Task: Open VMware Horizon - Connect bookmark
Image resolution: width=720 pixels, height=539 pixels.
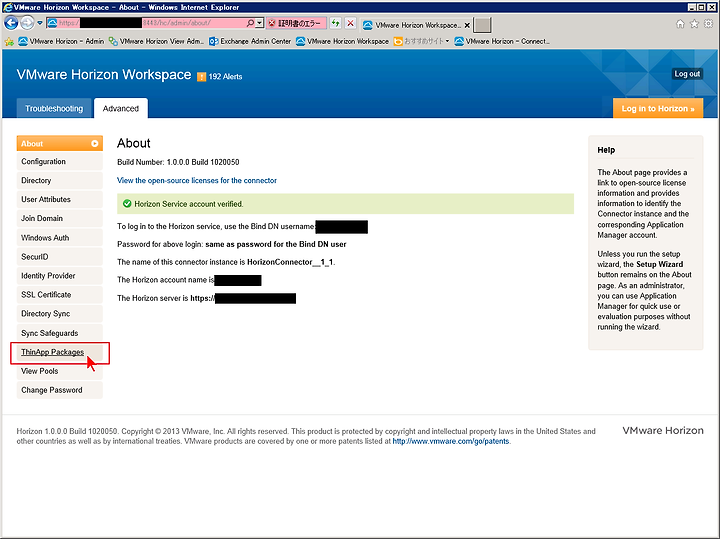Action: pyautogui.click(x=502, y=41)
